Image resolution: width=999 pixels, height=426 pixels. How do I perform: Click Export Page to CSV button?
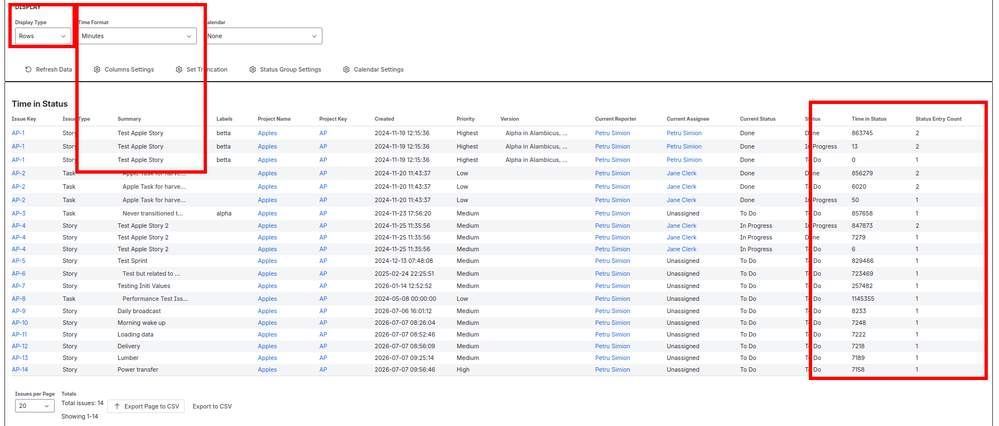tap(146, 406)
